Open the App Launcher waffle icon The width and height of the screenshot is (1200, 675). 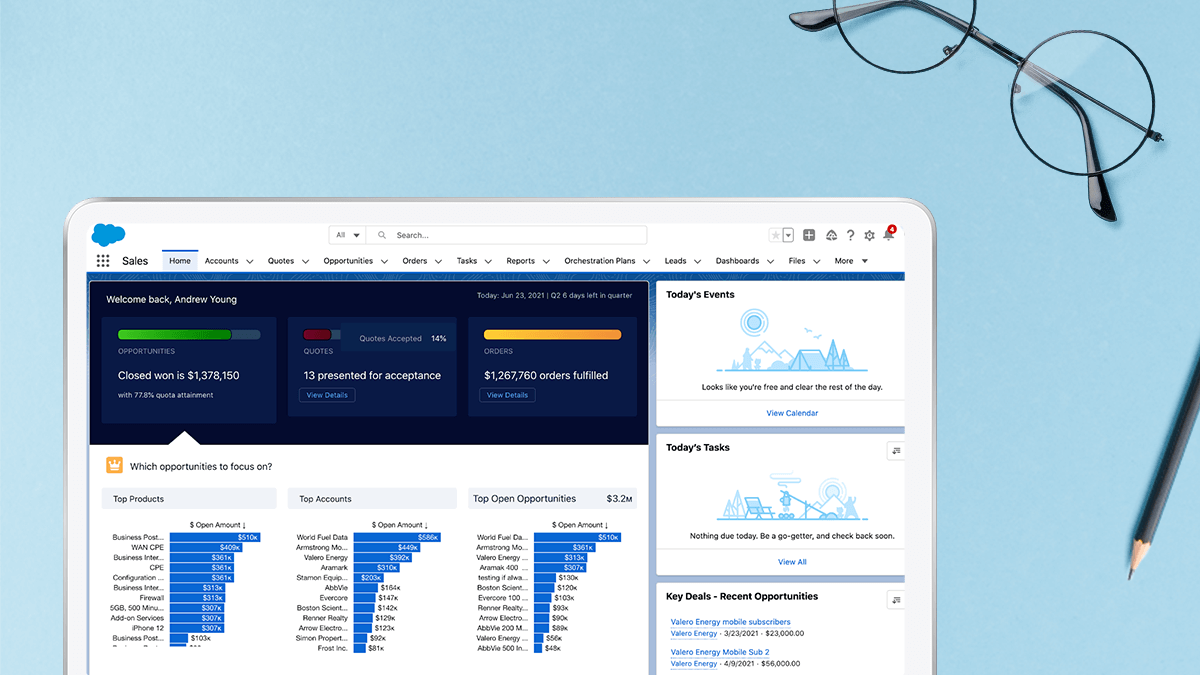102,260
